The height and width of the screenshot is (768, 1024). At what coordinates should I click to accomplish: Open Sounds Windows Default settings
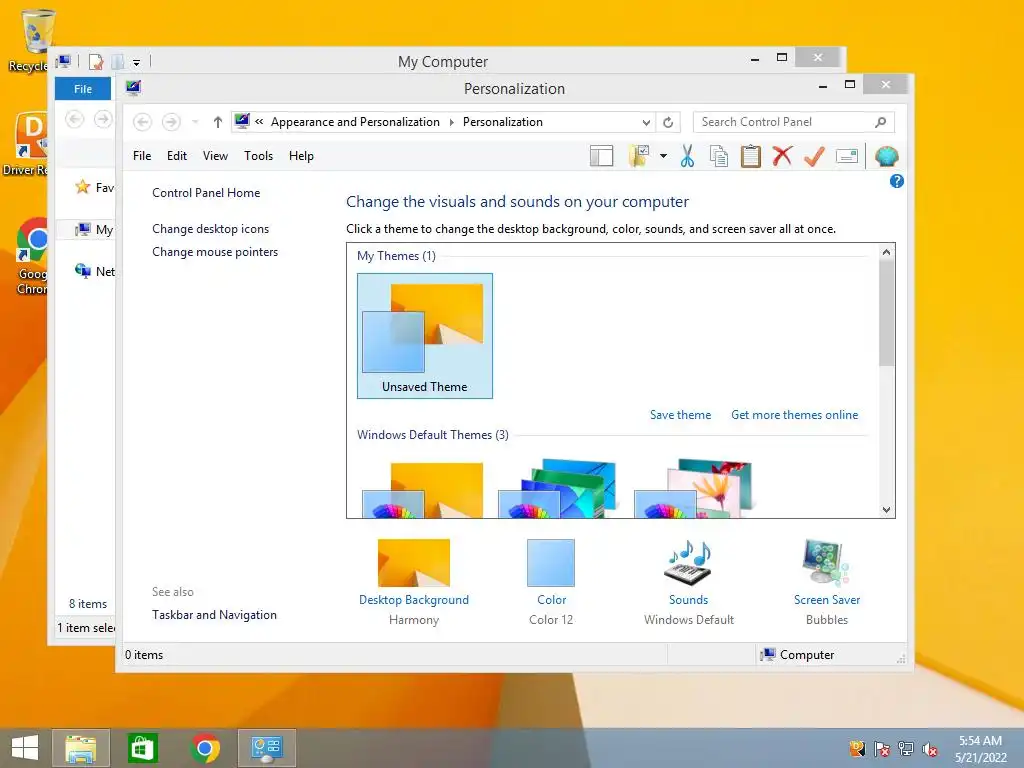point(688,582)
